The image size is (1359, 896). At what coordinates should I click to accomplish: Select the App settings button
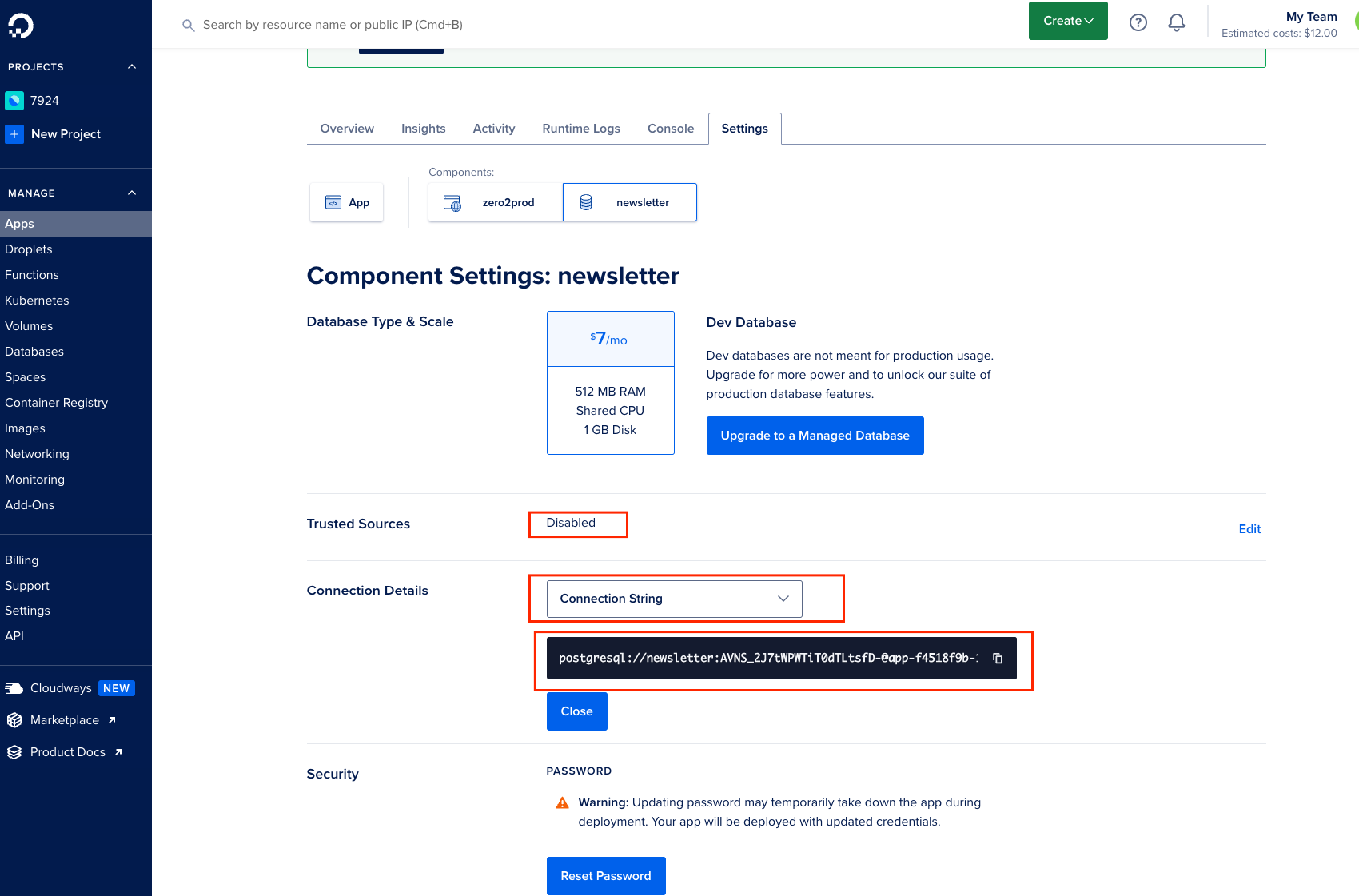tap(346, 202)
